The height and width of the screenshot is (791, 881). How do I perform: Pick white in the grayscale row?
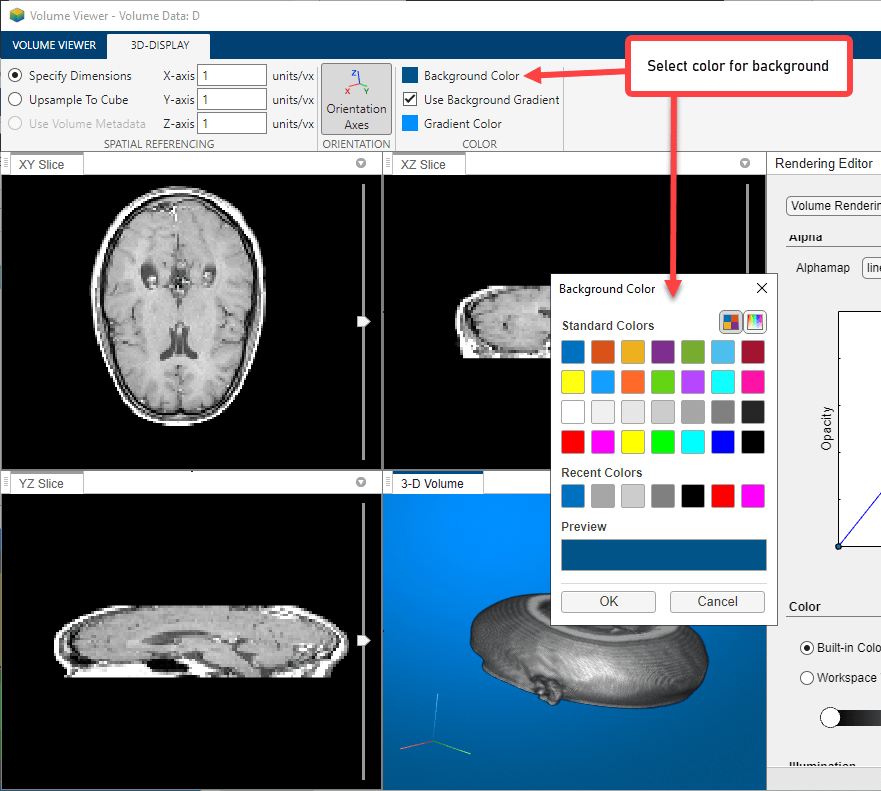click(x=573, y=412)
